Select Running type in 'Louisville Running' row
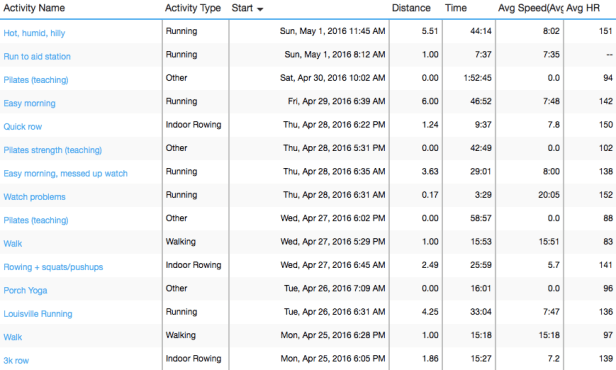Viewport: 616px width, 370px height. 181,311
